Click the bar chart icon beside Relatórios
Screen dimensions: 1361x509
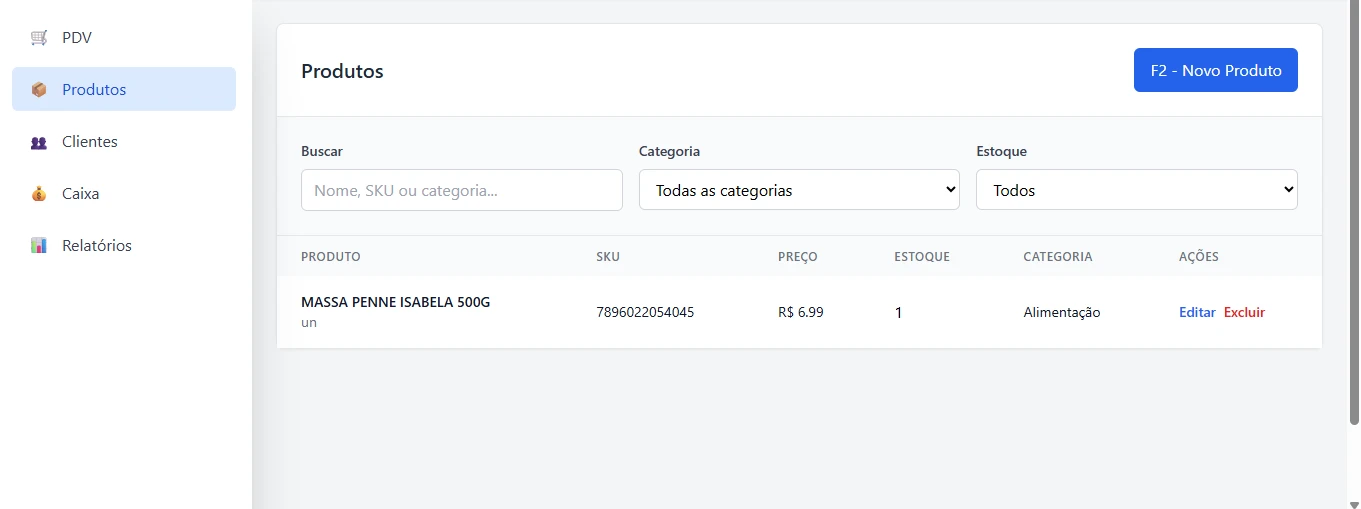click(39, 246)
